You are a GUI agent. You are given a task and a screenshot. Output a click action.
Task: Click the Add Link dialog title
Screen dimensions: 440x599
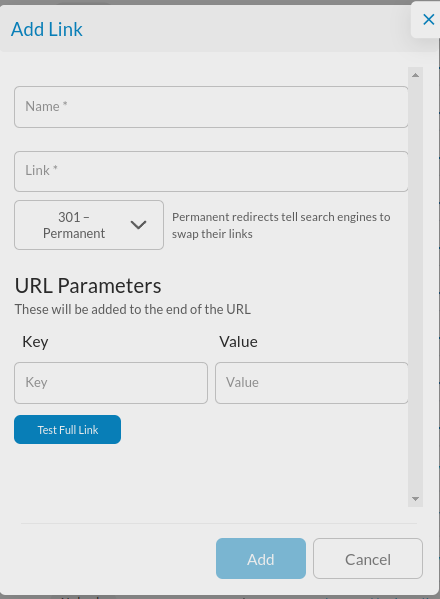coord(47,29)
